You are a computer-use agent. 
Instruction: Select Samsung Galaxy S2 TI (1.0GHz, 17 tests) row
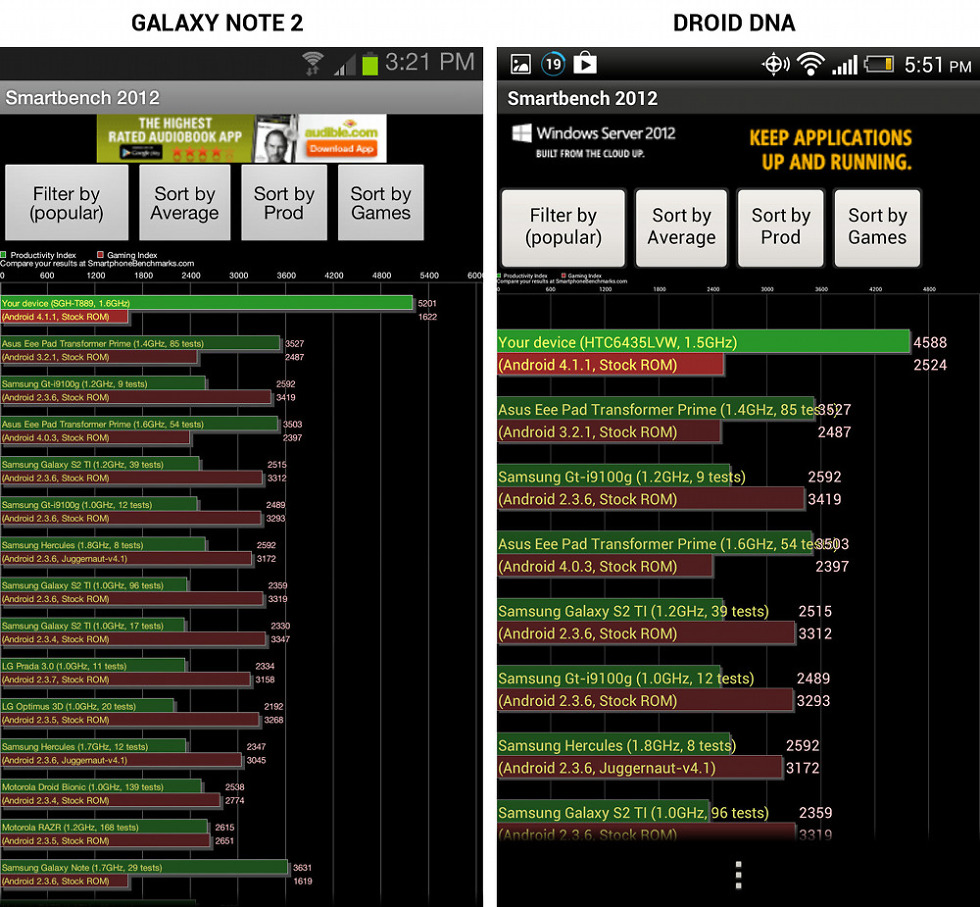(x=133, y=633)
